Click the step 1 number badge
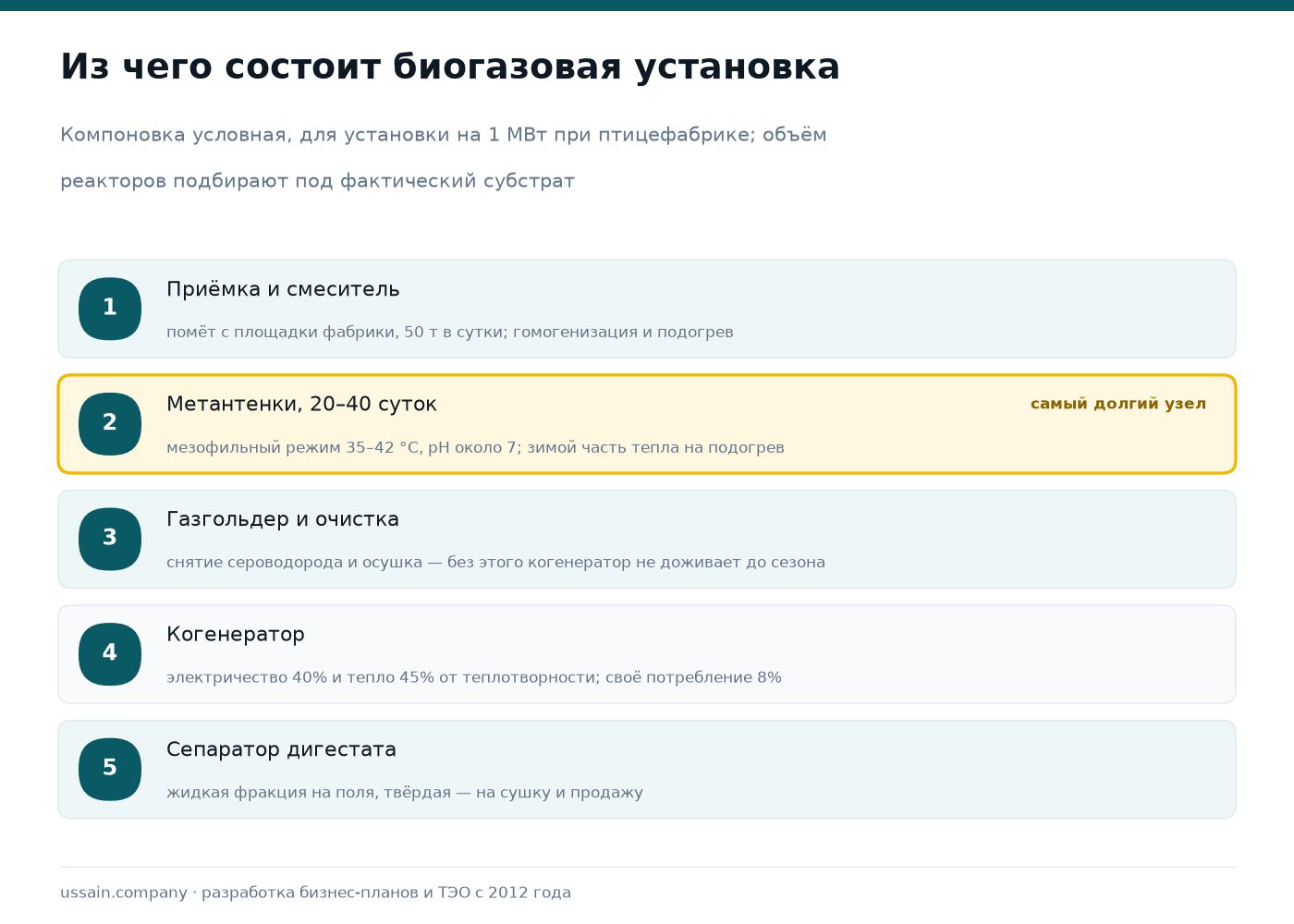This screenshot has height=924, width=1294. click(110, 309)
